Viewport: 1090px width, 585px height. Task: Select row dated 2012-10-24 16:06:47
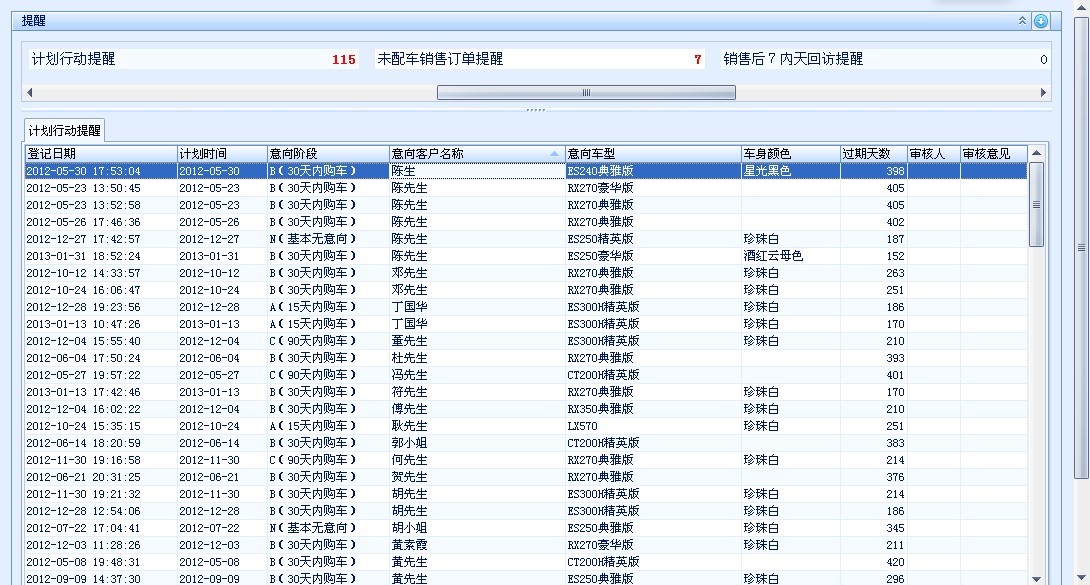pos(526,290)
